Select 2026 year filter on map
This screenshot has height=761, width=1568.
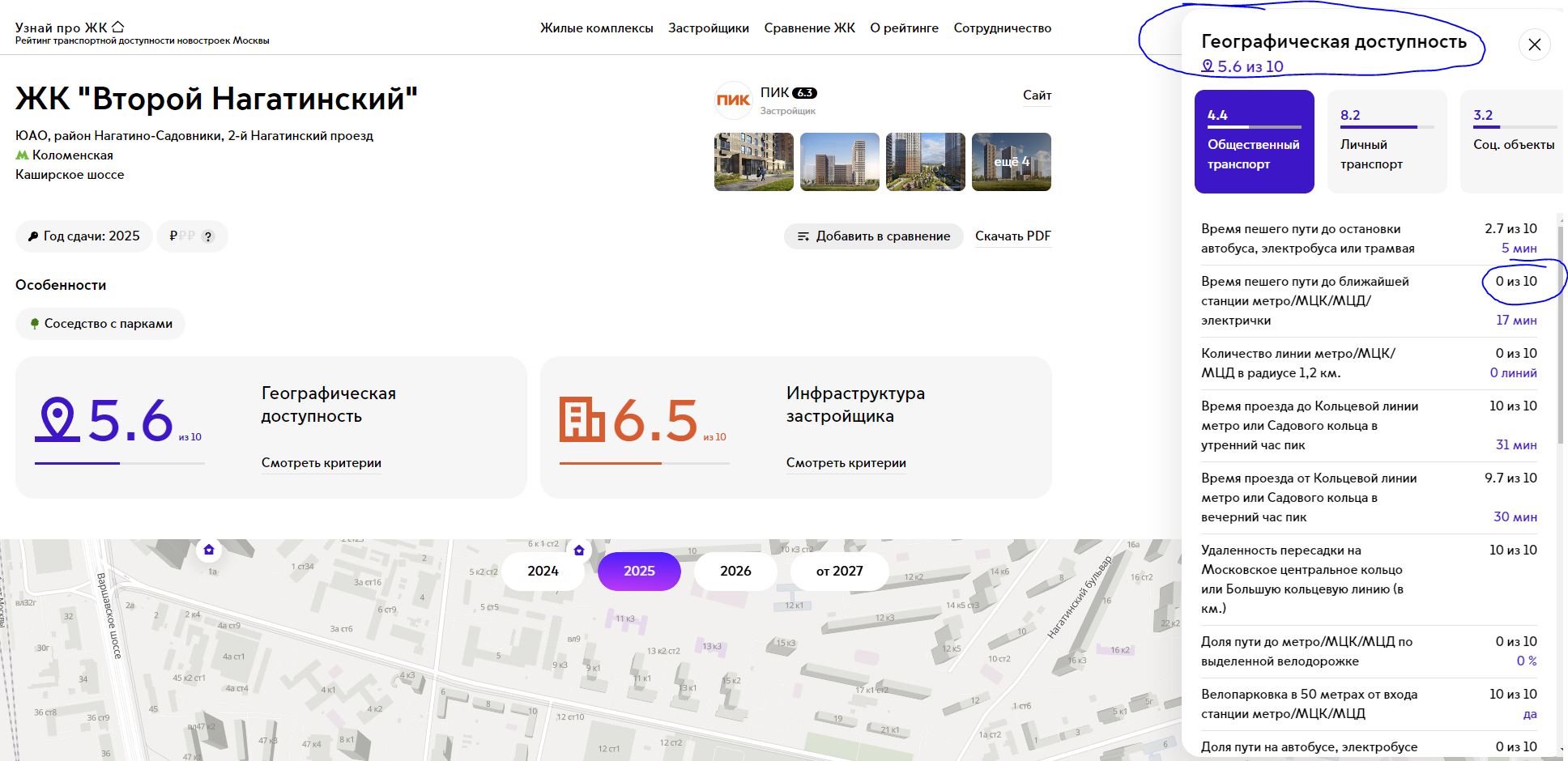tap(735, 571)
